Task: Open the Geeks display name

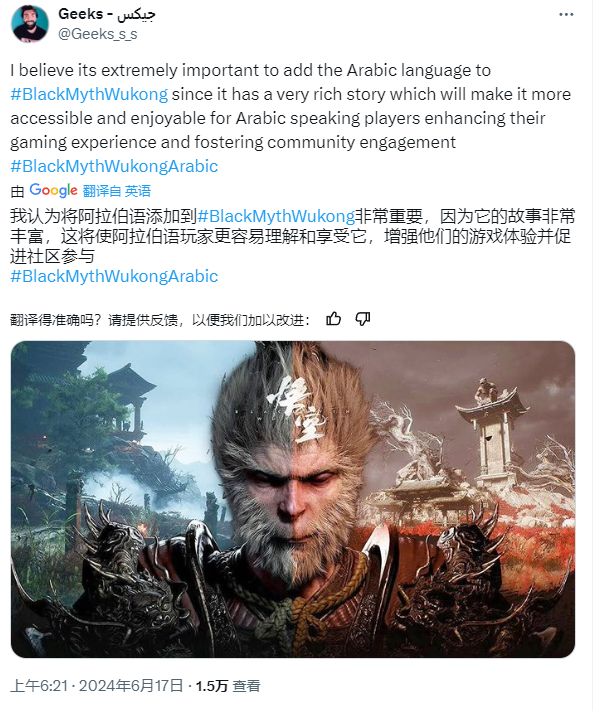Action: (80, 14)
